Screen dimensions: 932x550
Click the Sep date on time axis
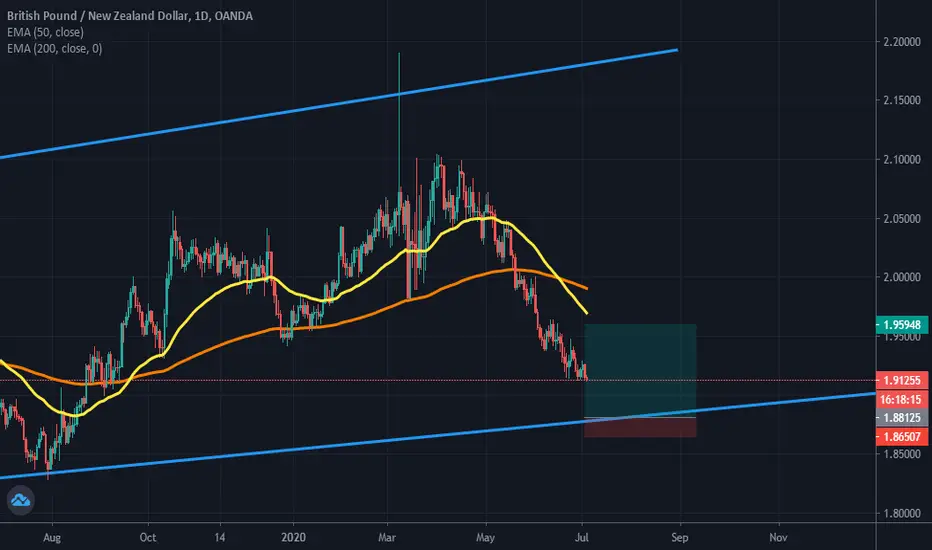click(679, 538)
